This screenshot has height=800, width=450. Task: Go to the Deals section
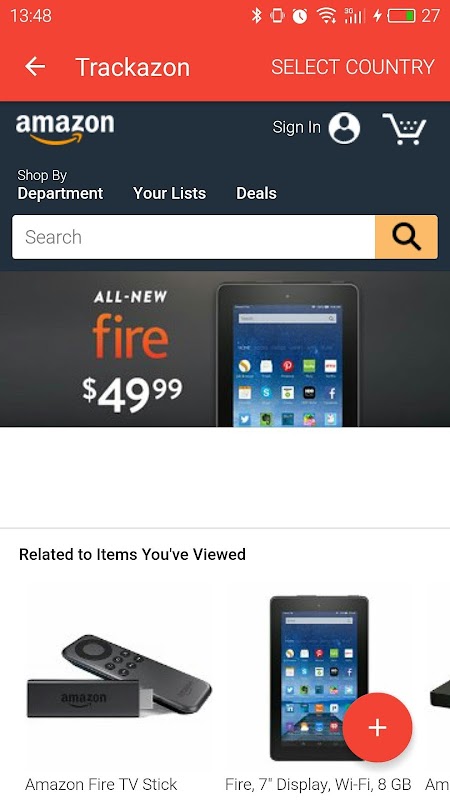click(x=256, y=193)
